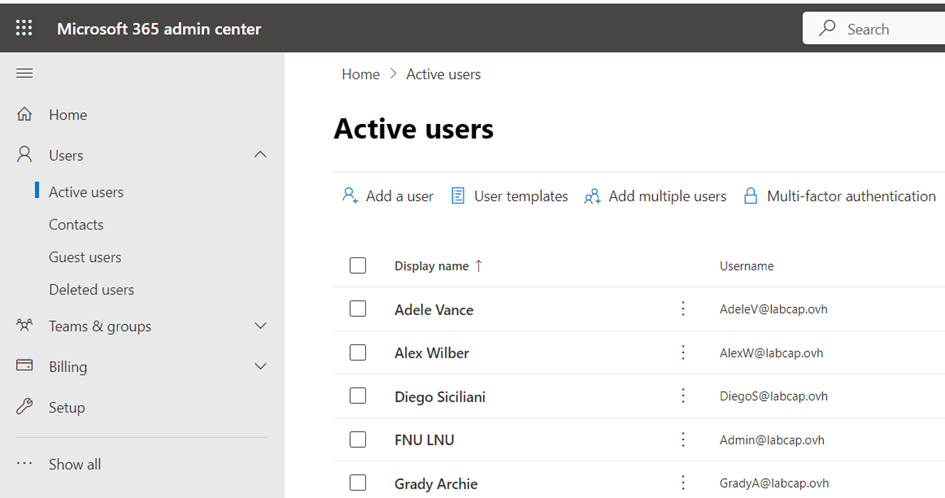Collapse the Users section chevron
This screenshot has height=498, width=945.
coord(260,154)
